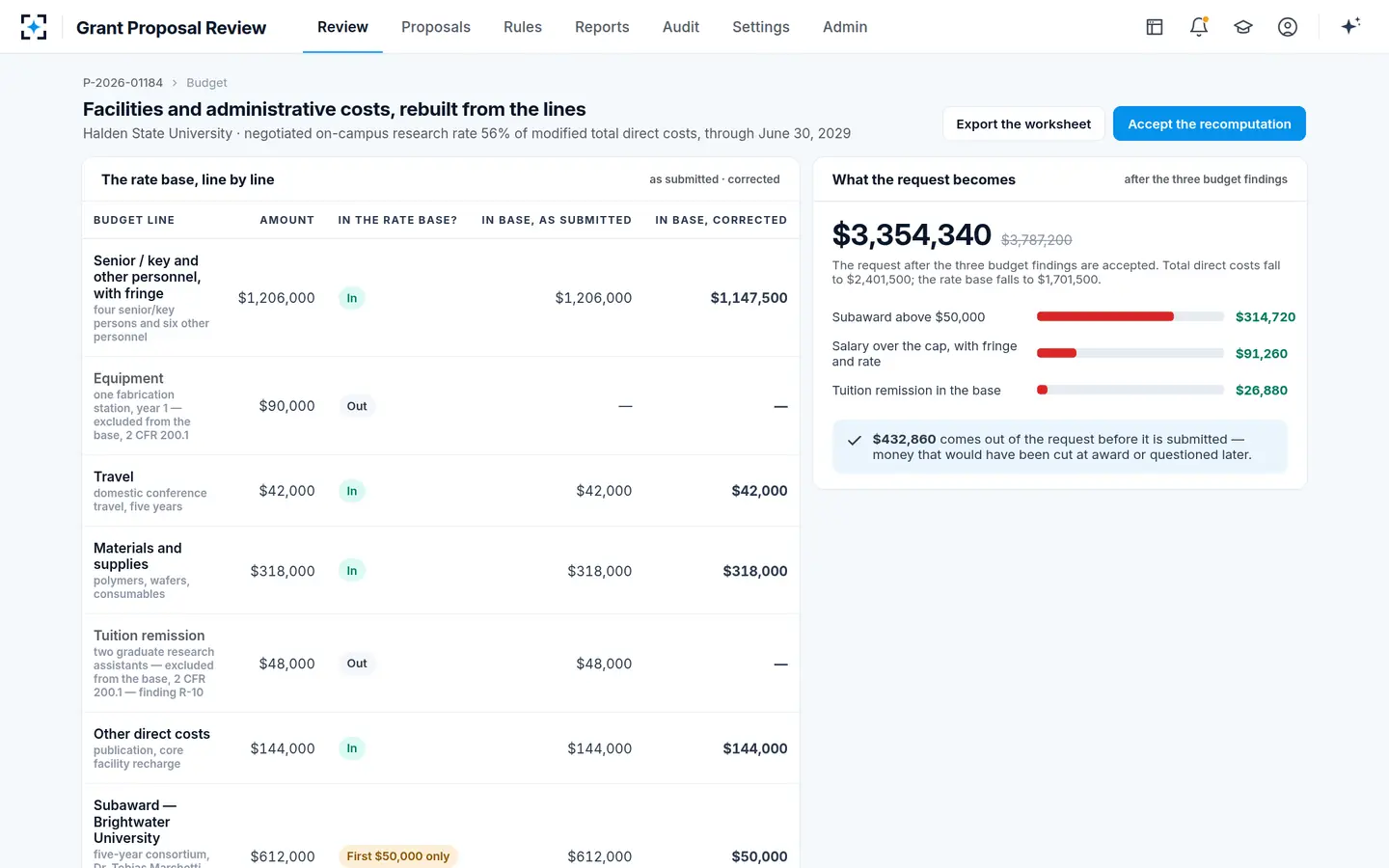Screen dimensions: 1389x868
Task: Click the Out badge in the Equipment row
Action: click(357, 406)
